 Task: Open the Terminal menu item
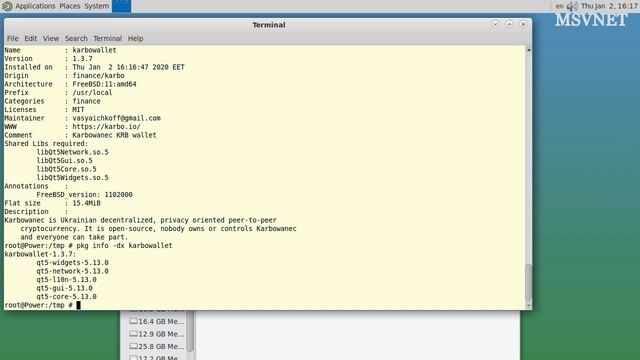(107, 38)
